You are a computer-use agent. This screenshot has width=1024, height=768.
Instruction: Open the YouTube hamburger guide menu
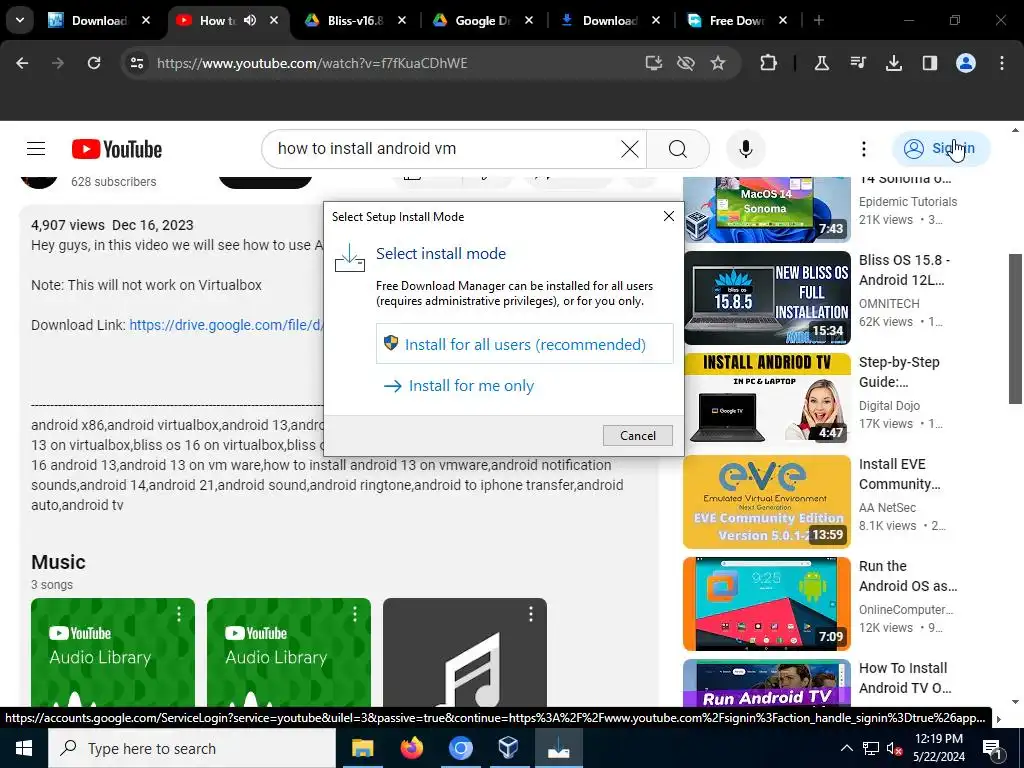[x=36, y=149]
